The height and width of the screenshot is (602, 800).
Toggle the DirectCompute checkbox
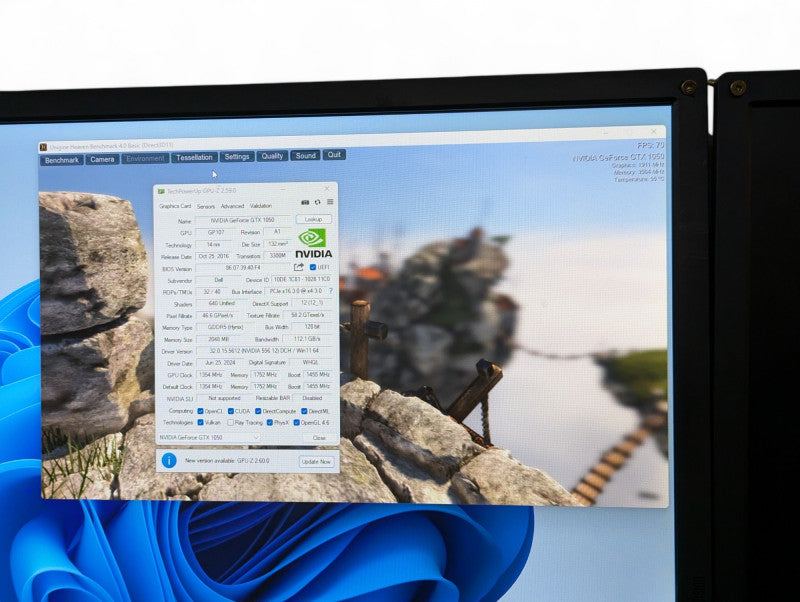[258, 411]
